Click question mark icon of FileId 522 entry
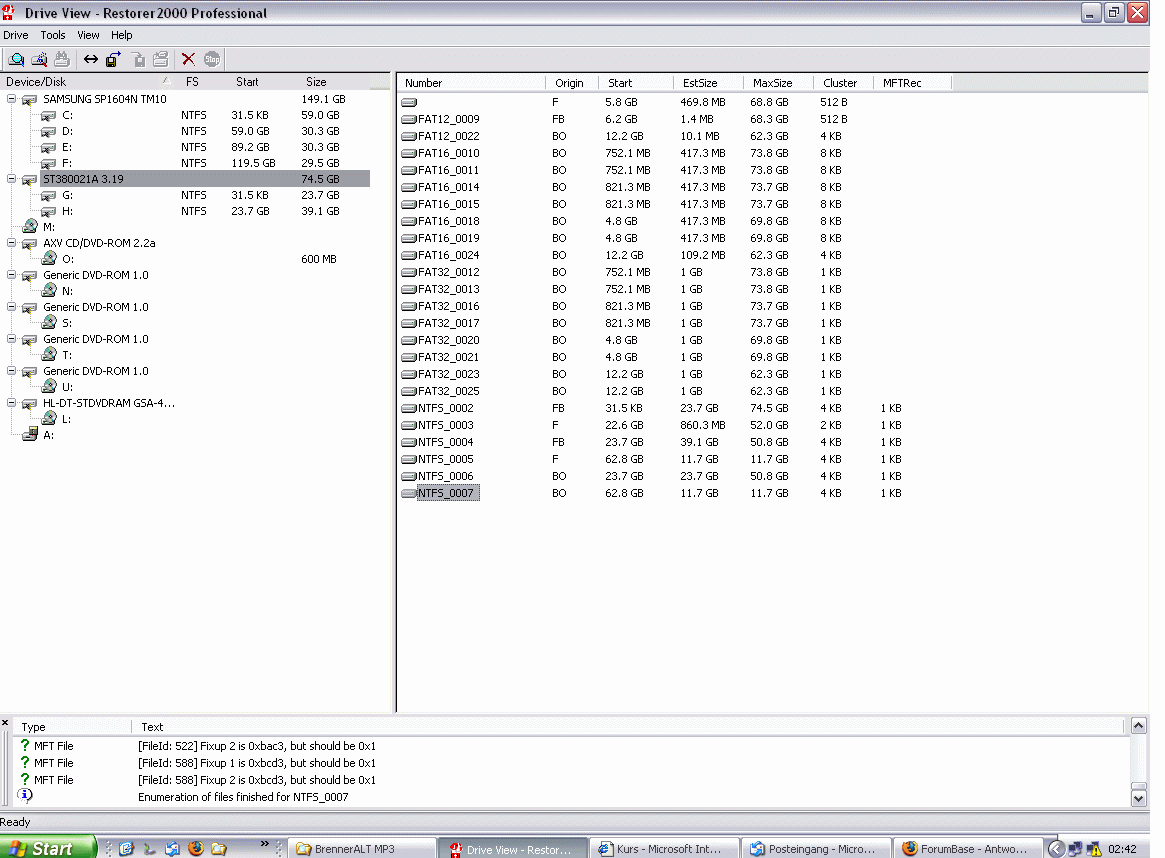 25,745
